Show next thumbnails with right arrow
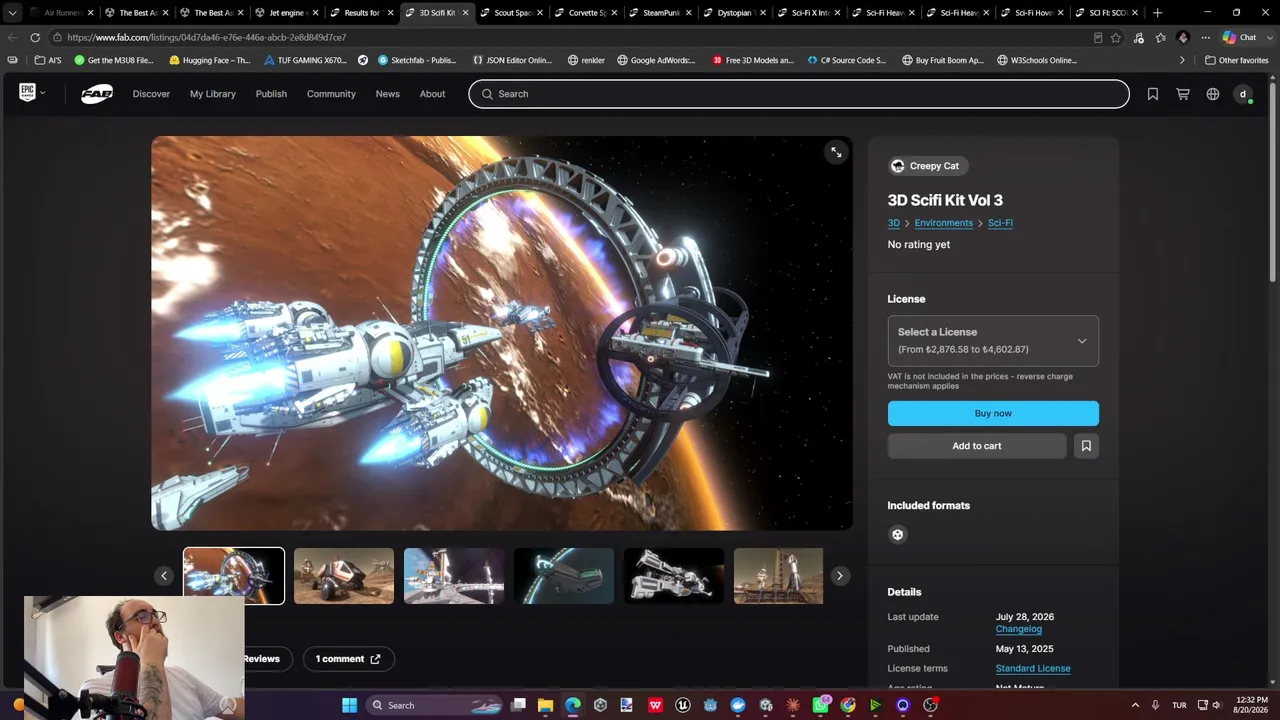Screen dimensions: 1280x720 point(840,575)
